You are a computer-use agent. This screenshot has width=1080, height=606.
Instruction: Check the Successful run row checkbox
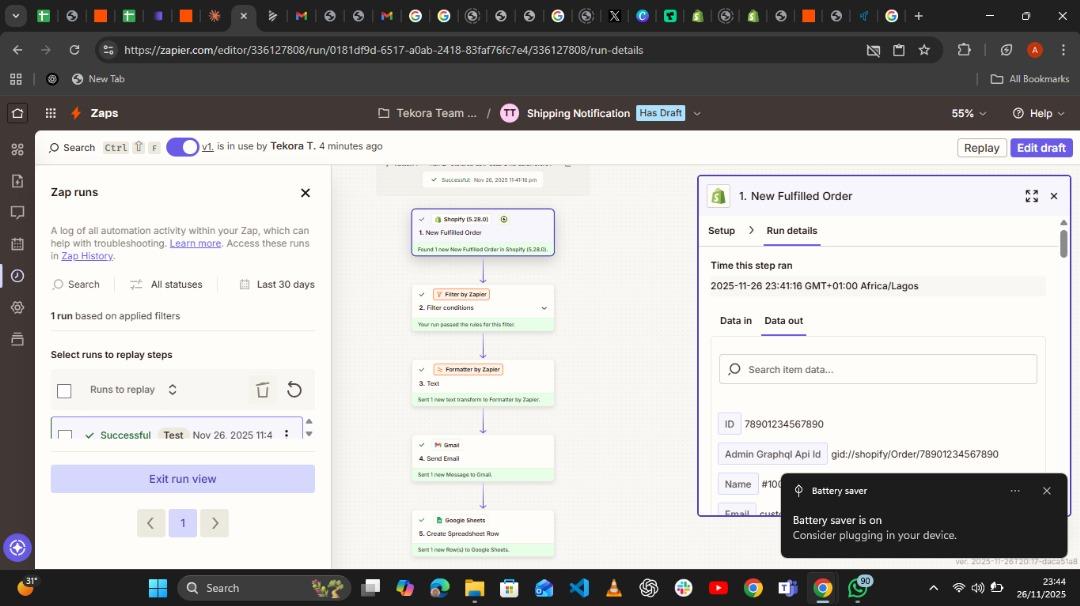pyautogui.click(x=65, y=435)
